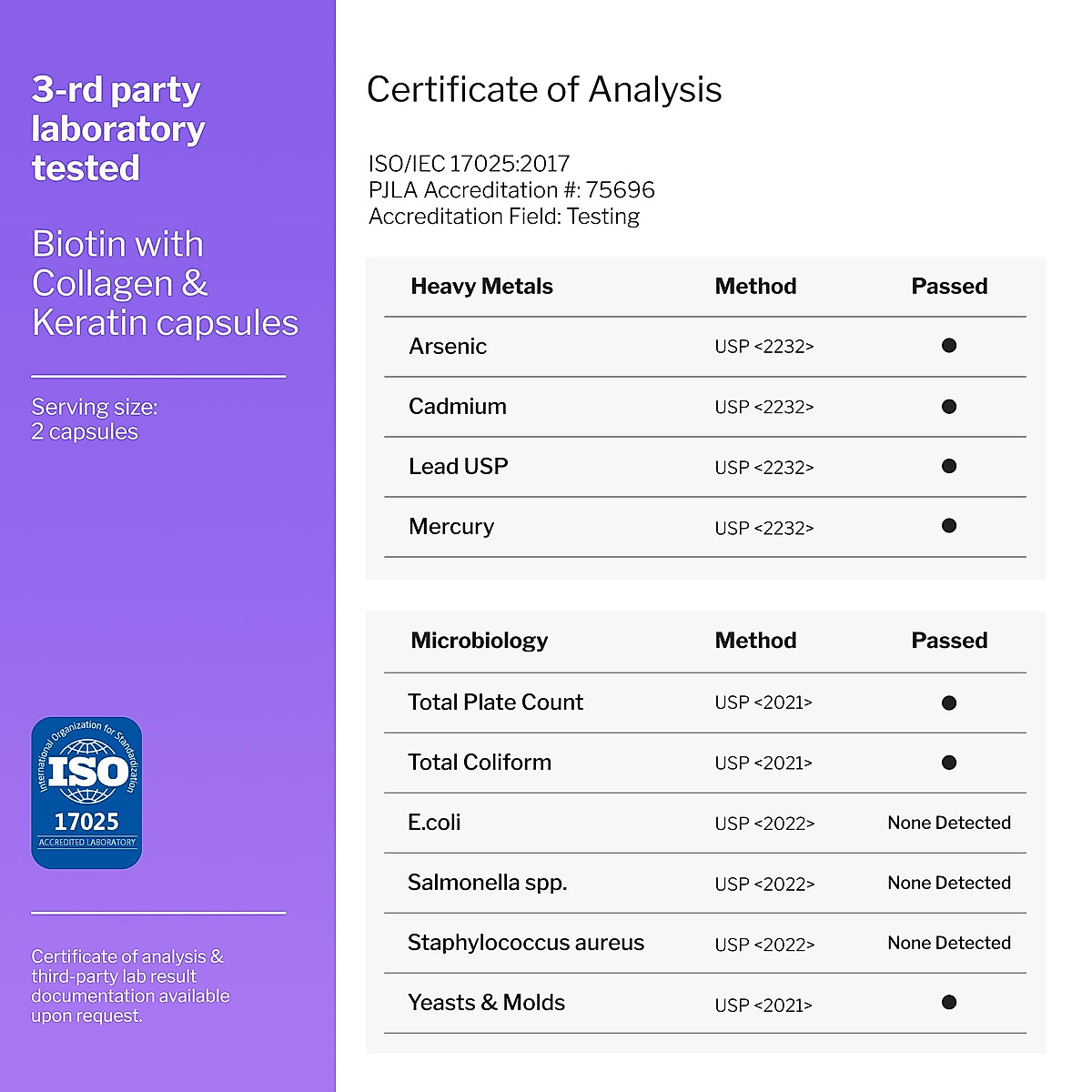This screenshot has width=1092, height=1092.
Task: Click the Cadmium passed dot indicator
Action: pos(949,407)
